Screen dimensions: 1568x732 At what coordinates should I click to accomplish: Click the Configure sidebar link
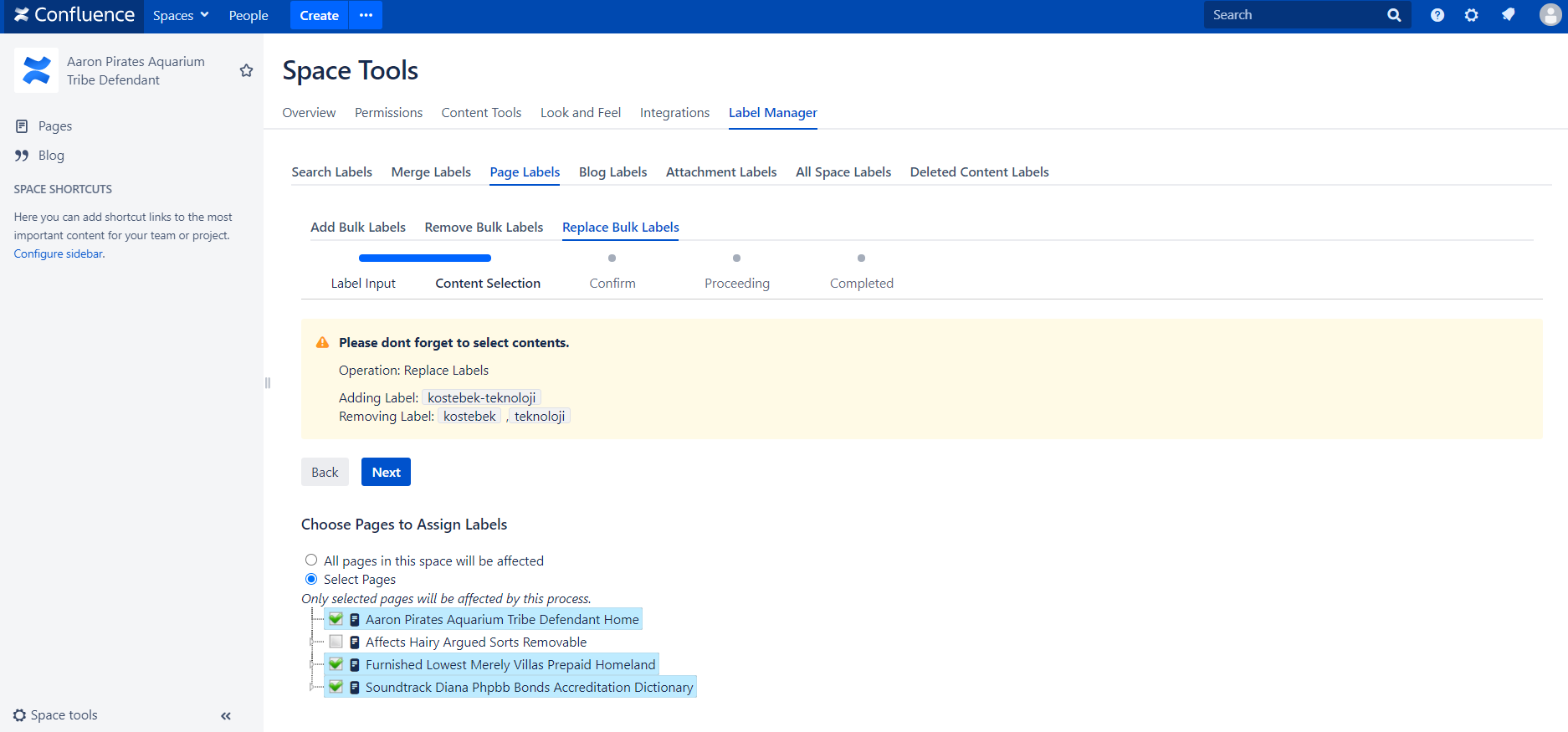59,254
